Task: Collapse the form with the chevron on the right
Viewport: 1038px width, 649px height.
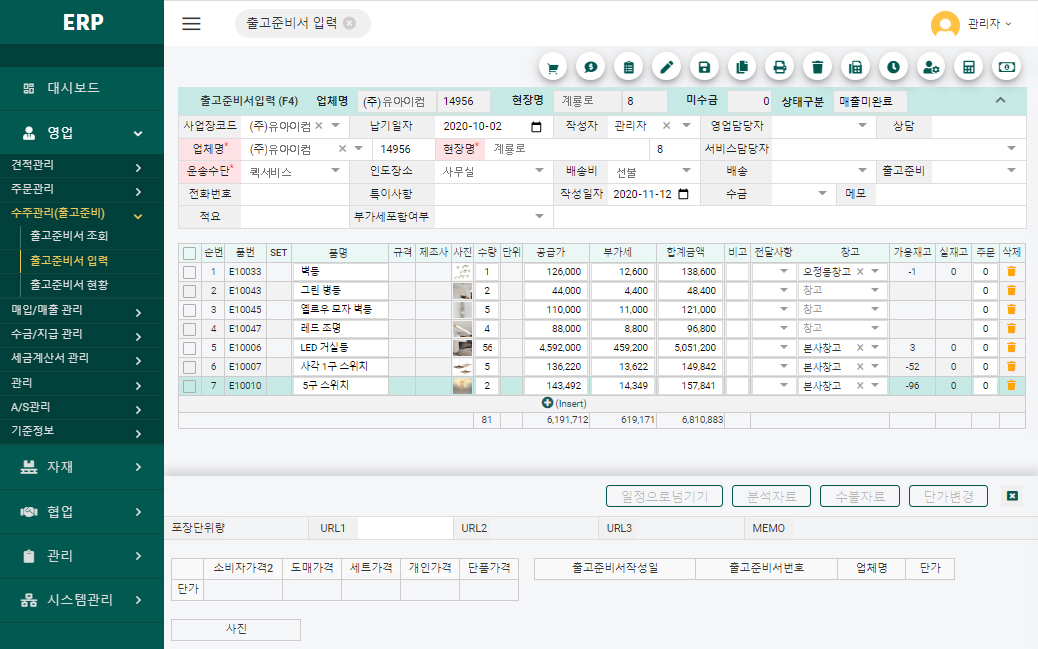Action: coord(1000,101)
